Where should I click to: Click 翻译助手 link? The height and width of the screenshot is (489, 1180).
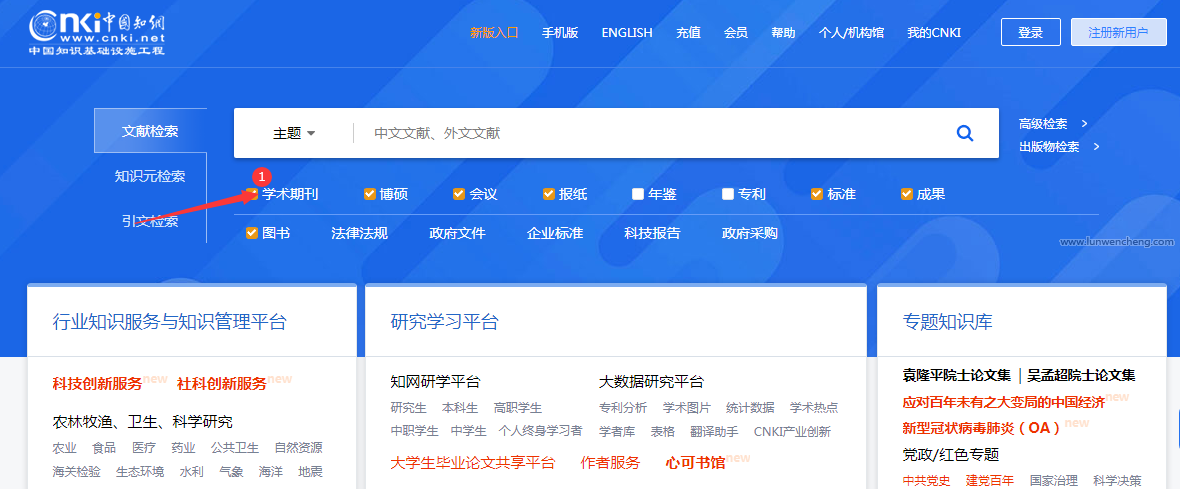714,432
